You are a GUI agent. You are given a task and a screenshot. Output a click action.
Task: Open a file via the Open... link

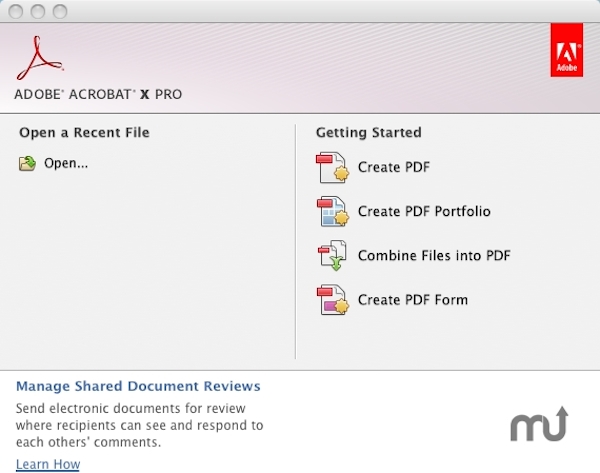coord(66,163)
